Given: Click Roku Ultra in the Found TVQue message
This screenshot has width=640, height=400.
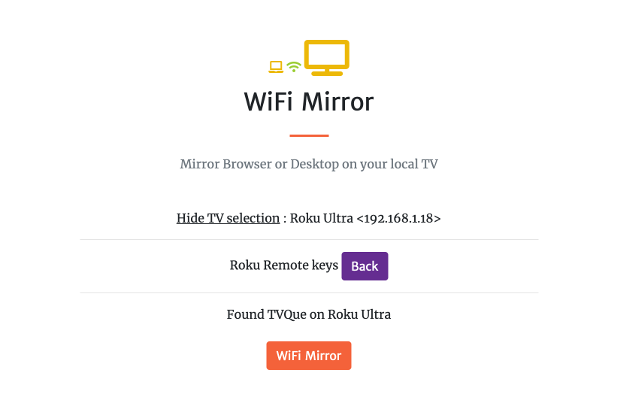Looking at the screenshot, I should tap(359, 315).
